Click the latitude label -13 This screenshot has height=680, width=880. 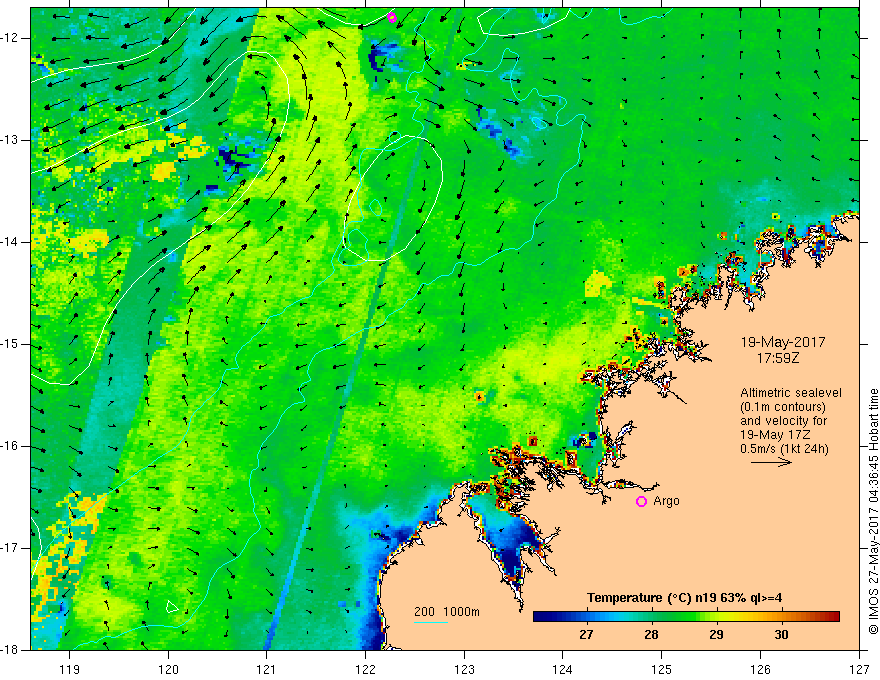(x=10, y=140)
